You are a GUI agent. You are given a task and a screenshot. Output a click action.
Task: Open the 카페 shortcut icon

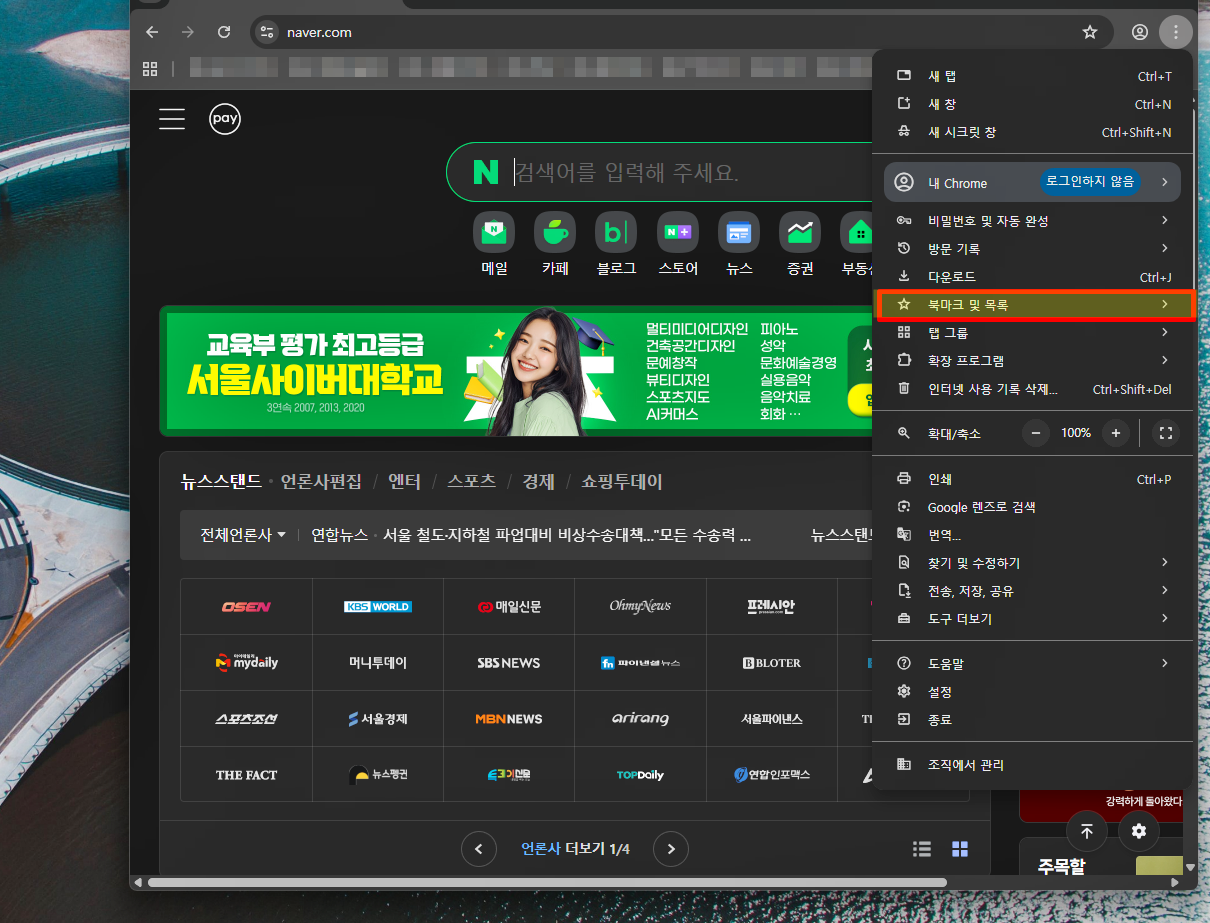[555, 232]
